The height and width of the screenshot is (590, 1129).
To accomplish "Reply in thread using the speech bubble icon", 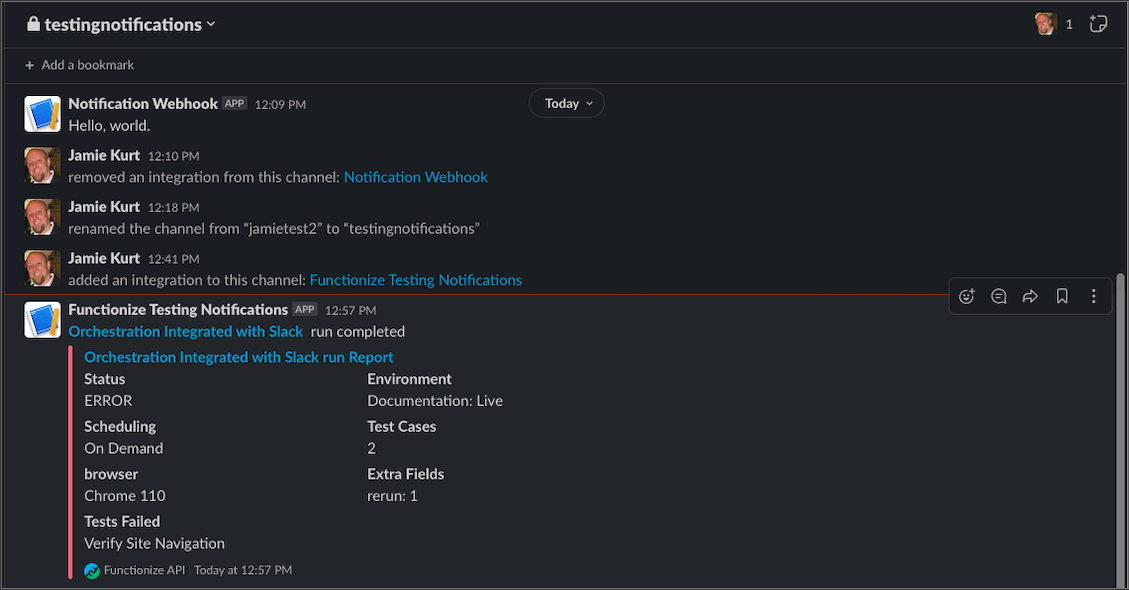I will pyautogui.click(x=998, y=296).
